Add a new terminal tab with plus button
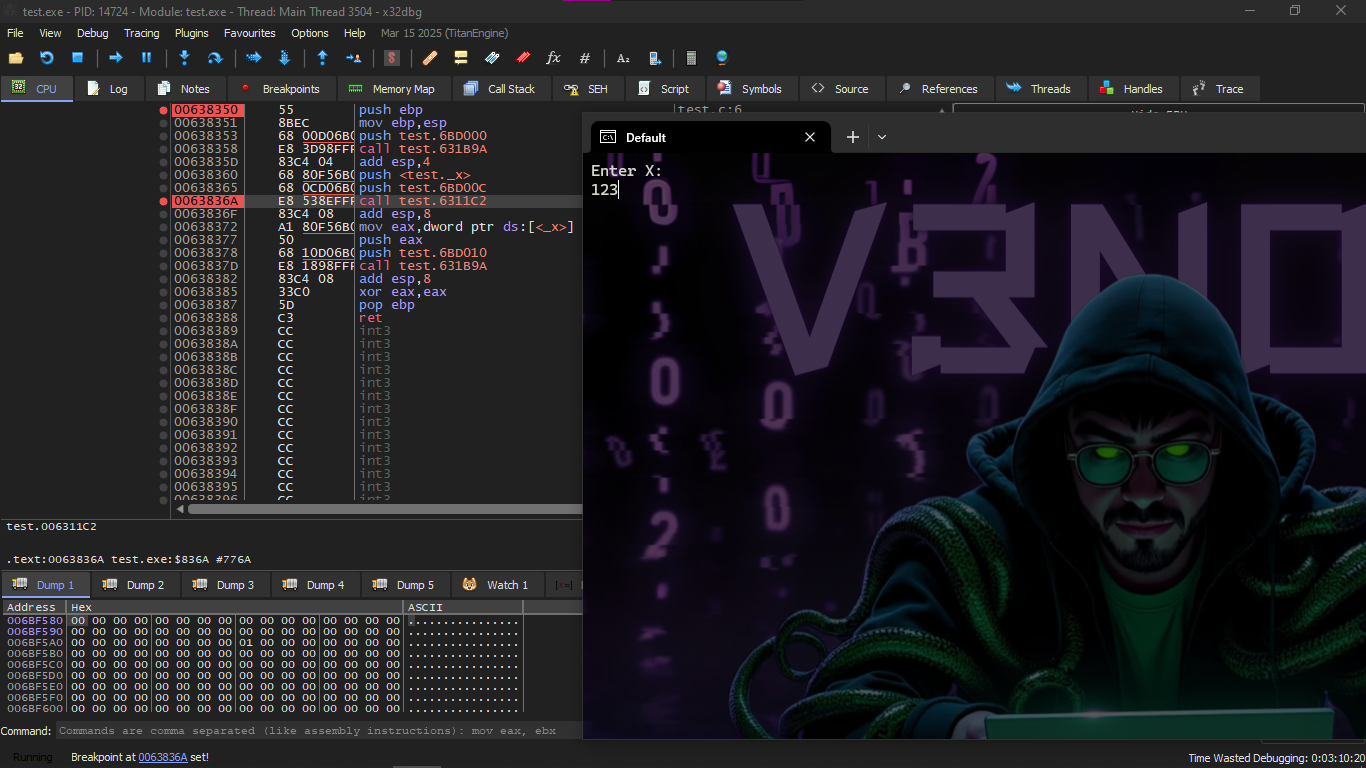The width and height of the screenshot is (1366, 768). (x=852, y=137)
